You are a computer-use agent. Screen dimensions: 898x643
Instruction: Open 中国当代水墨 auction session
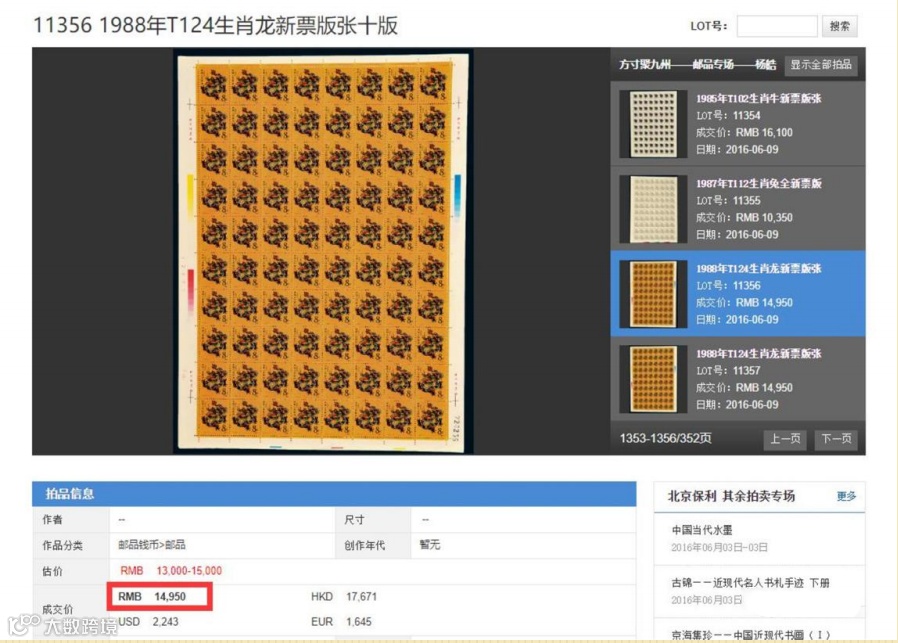pos(702,530)
